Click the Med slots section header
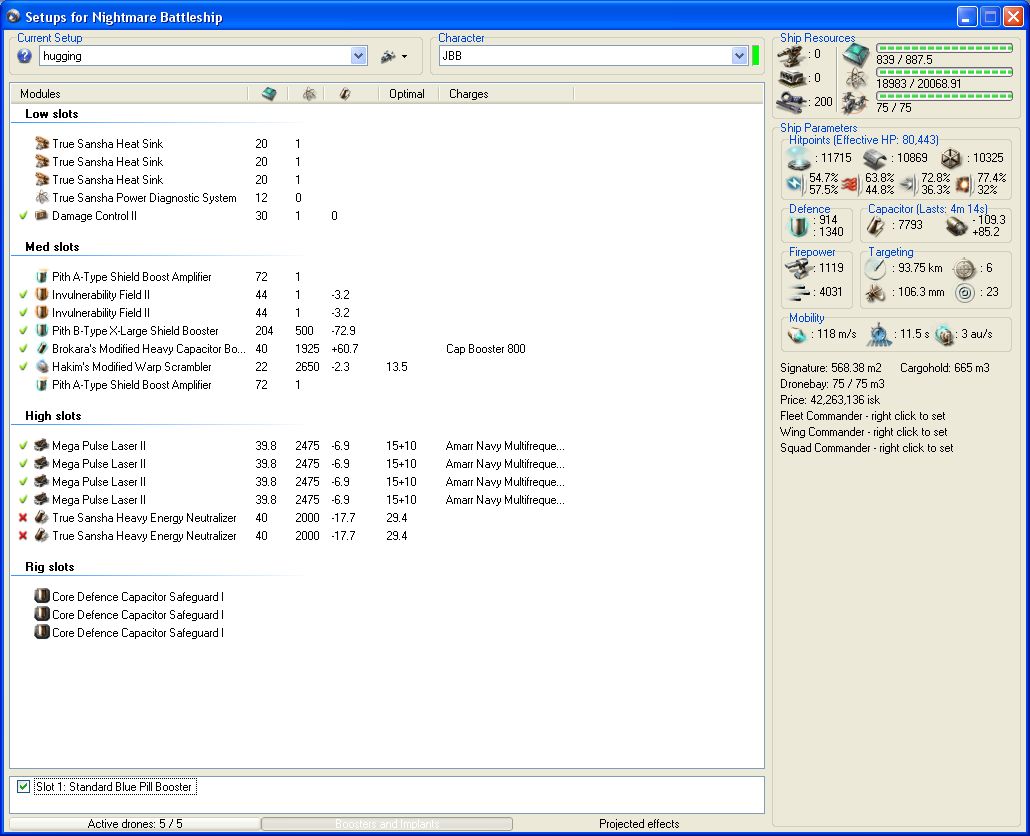 click(52, 247)
